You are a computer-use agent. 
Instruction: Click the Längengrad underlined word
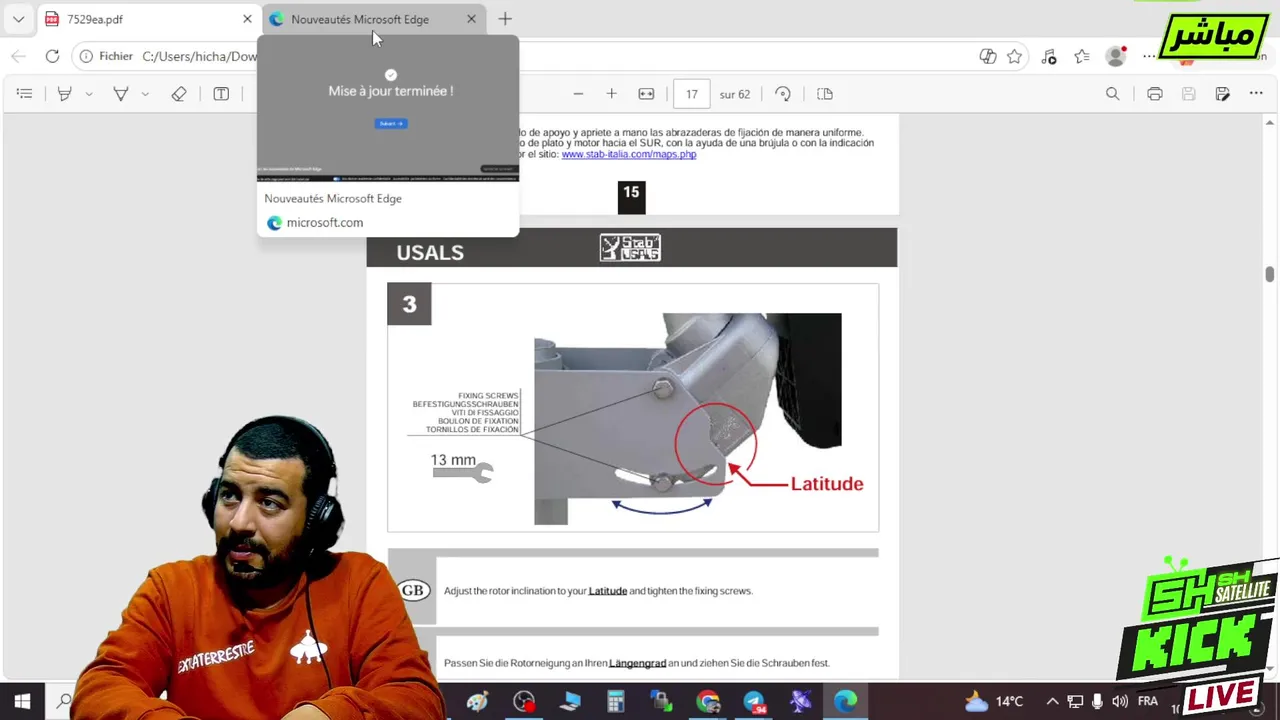(637, 663)
